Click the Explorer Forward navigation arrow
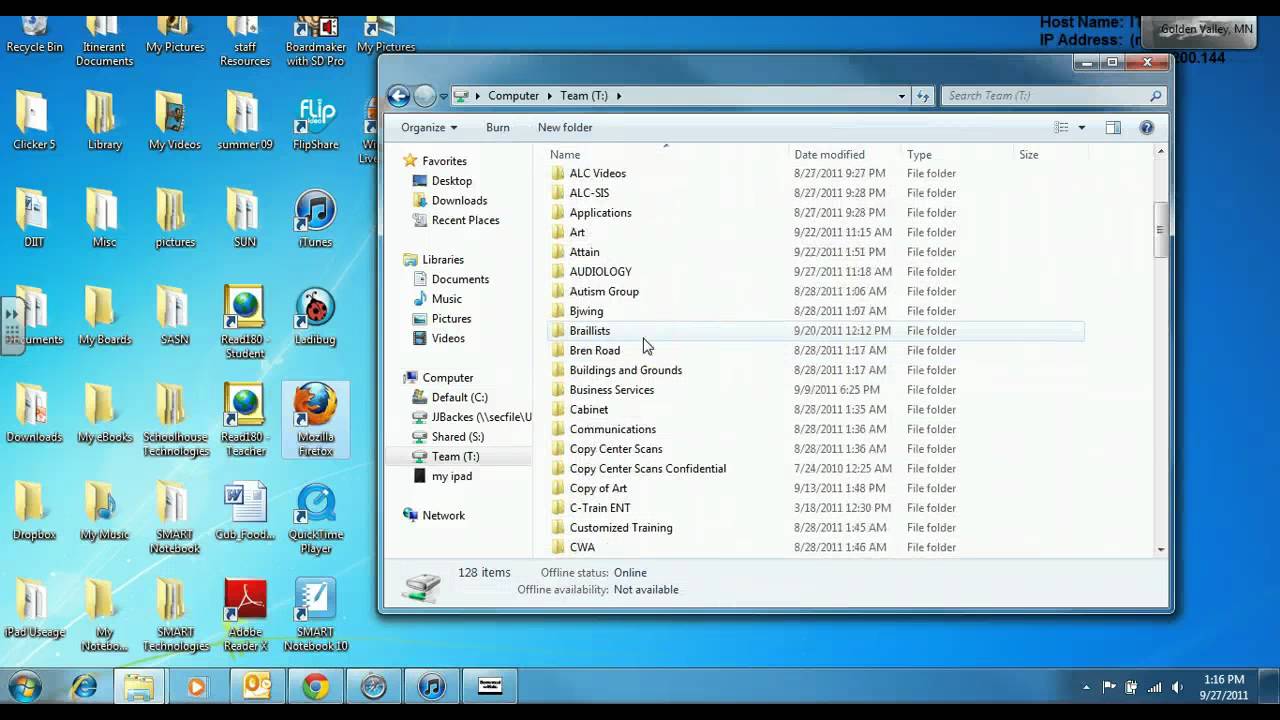The image size is (1280, 720). (425, 96)
